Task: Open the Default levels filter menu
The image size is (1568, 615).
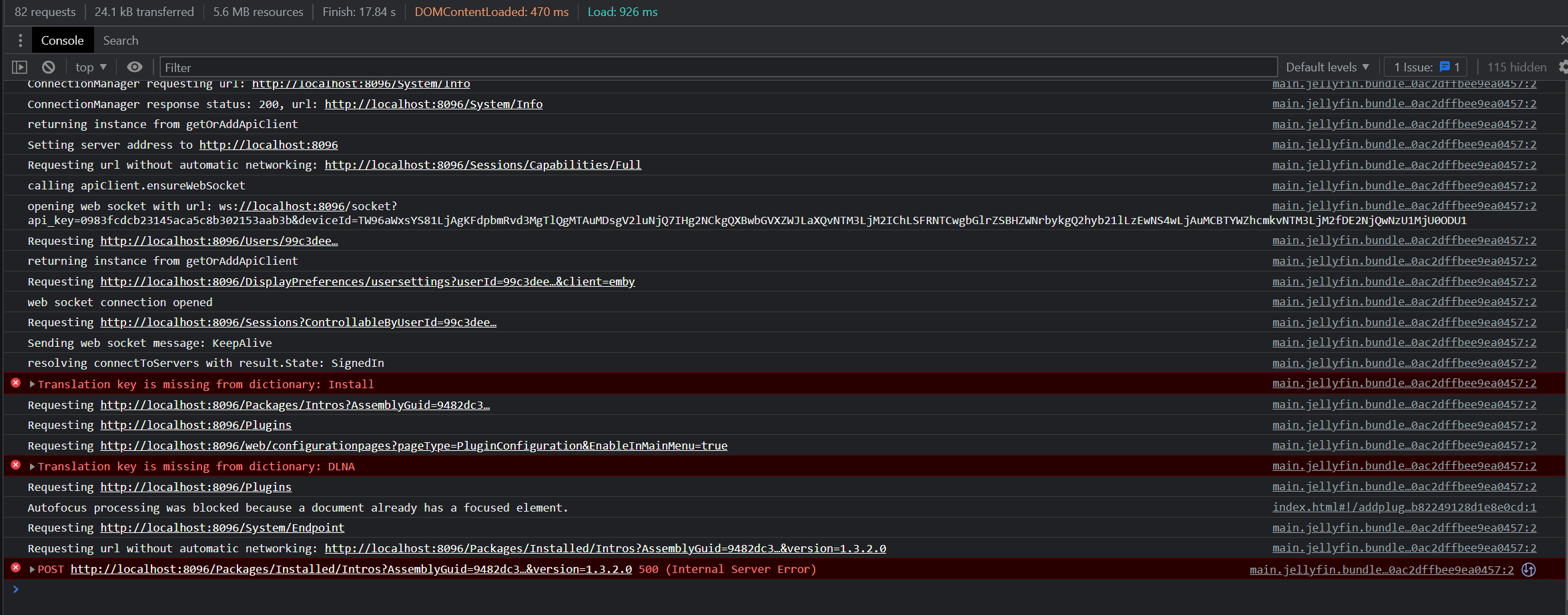Action: [x=1328, y=67]
